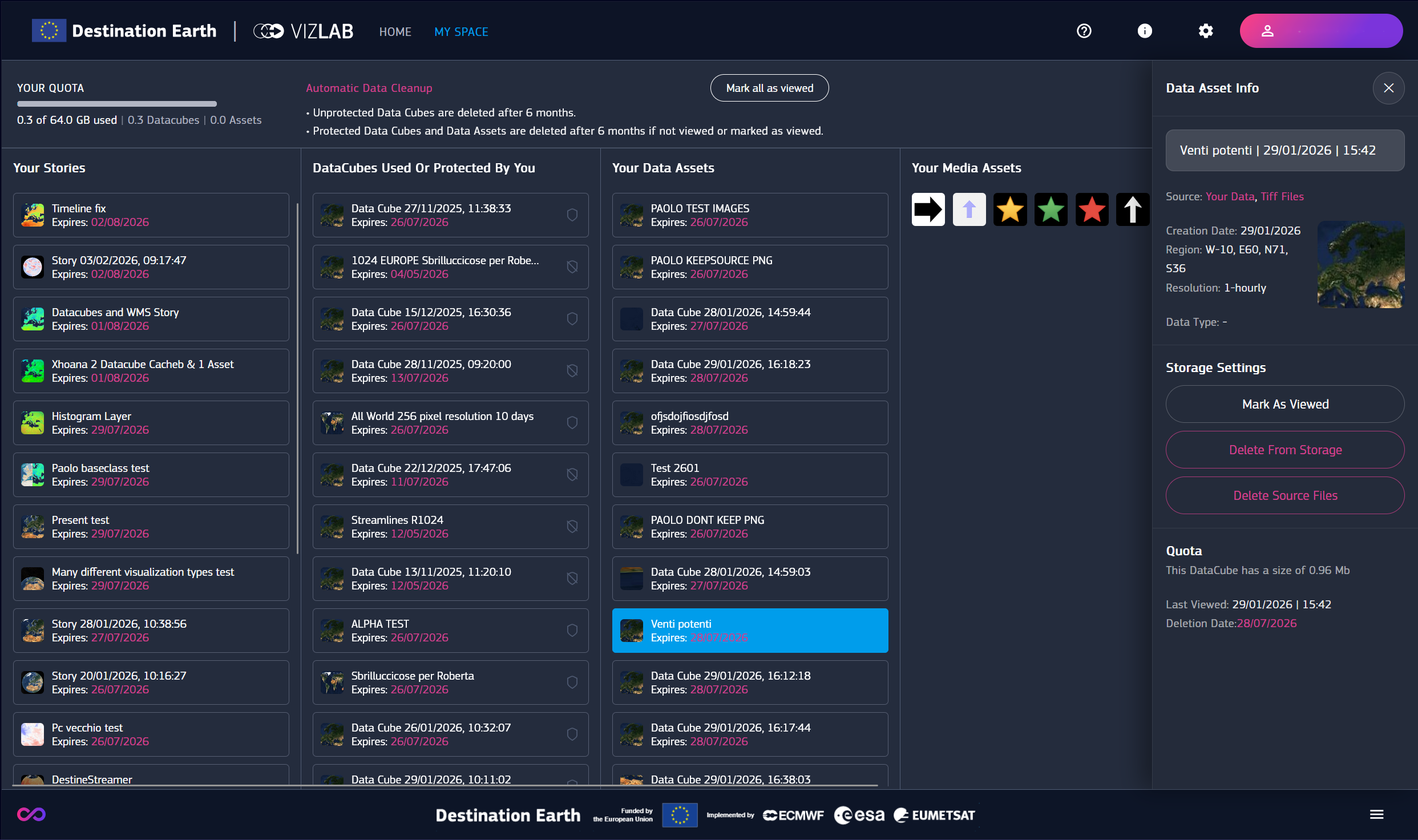The height and width of the screenshot is (840, 1418).
Task: Select the green star media asset
Action: coord(1051,209)
